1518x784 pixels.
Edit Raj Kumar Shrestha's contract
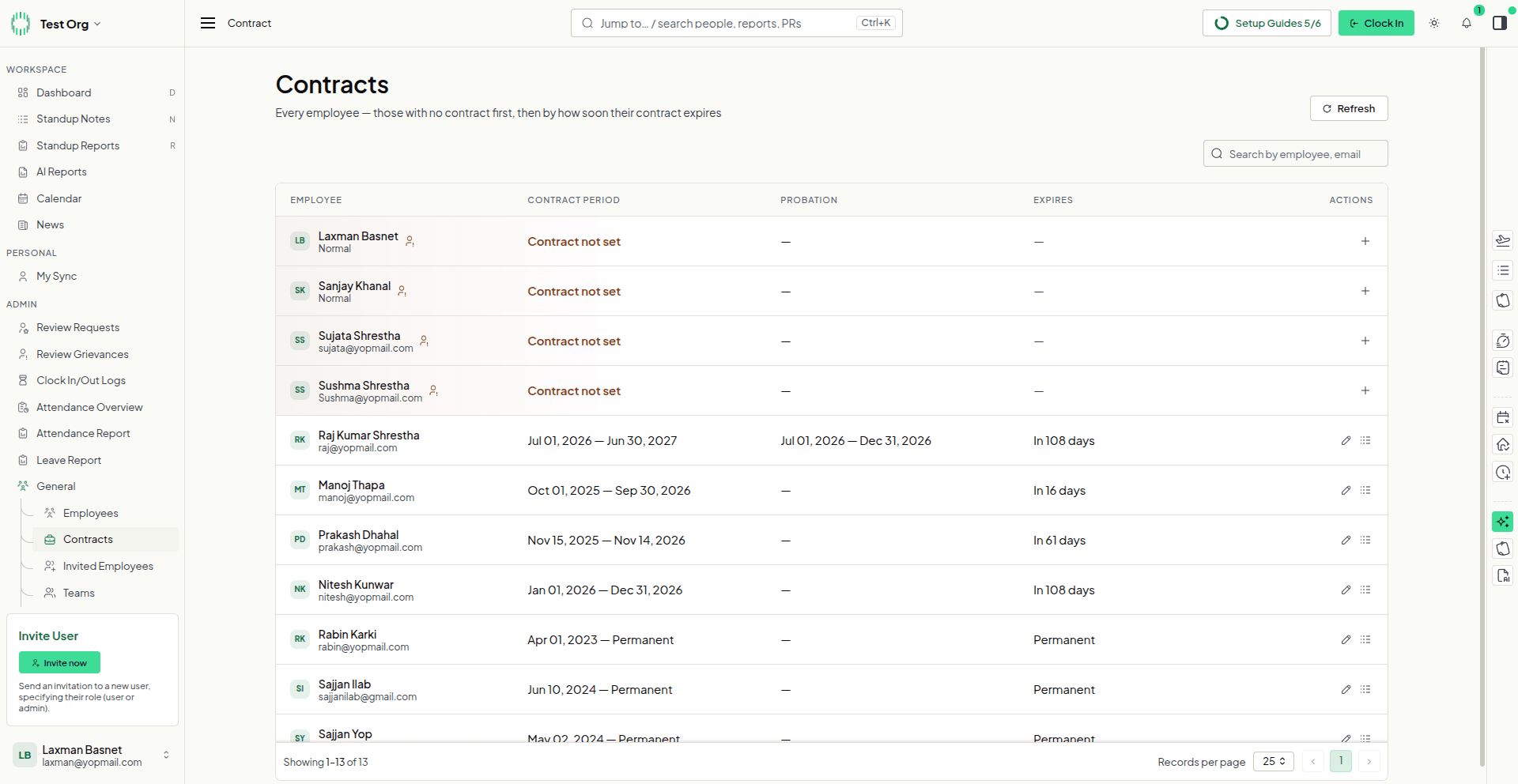coord(1346,440)
